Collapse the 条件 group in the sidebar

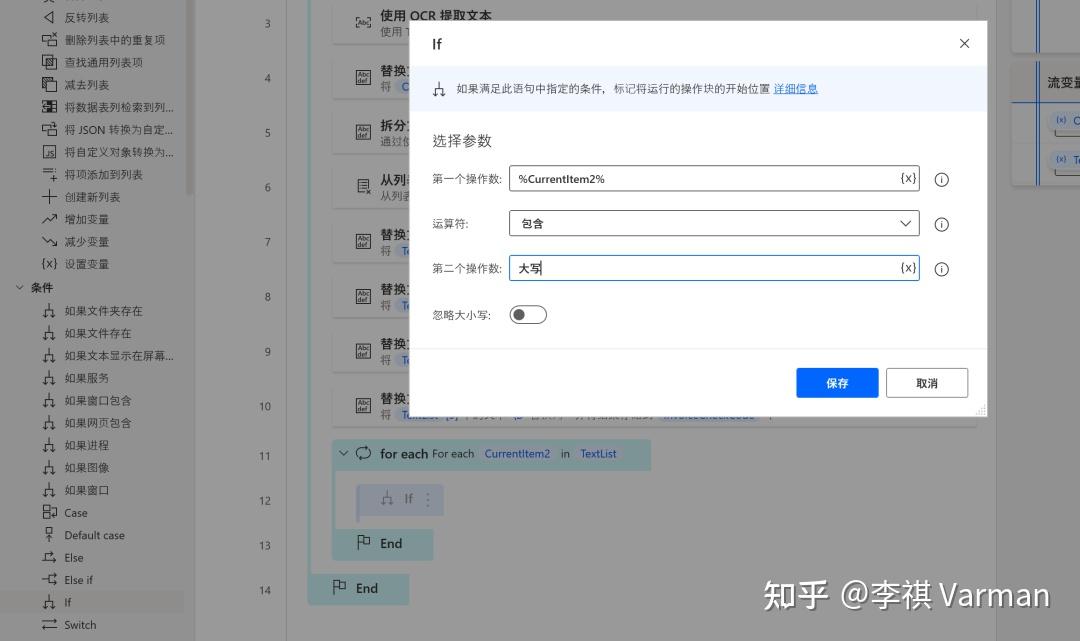pyautogui.click(x=19, y=287)
